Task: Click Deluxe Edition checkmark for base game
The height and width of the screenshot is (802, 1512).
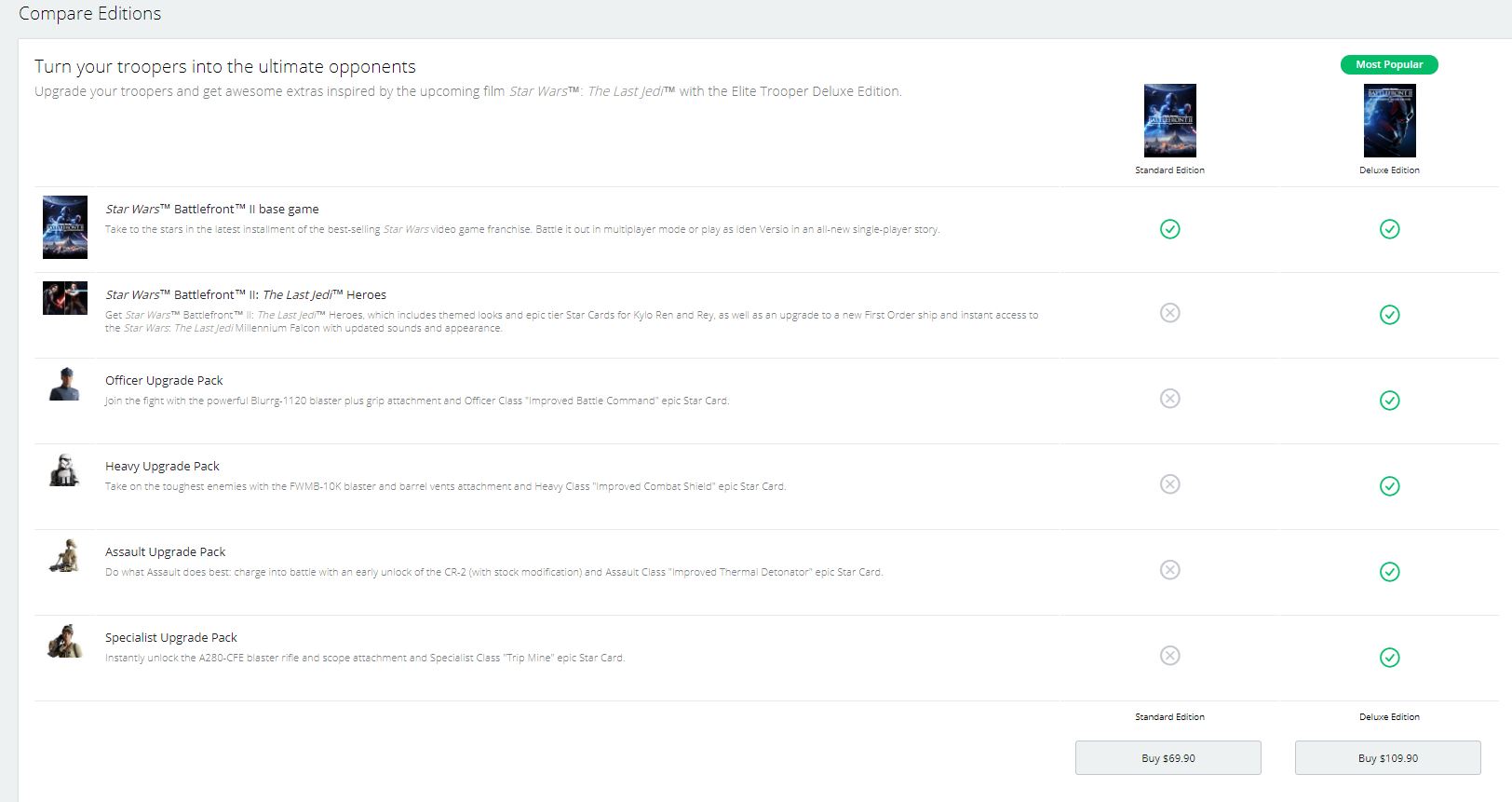Action: coord(1389,229)
